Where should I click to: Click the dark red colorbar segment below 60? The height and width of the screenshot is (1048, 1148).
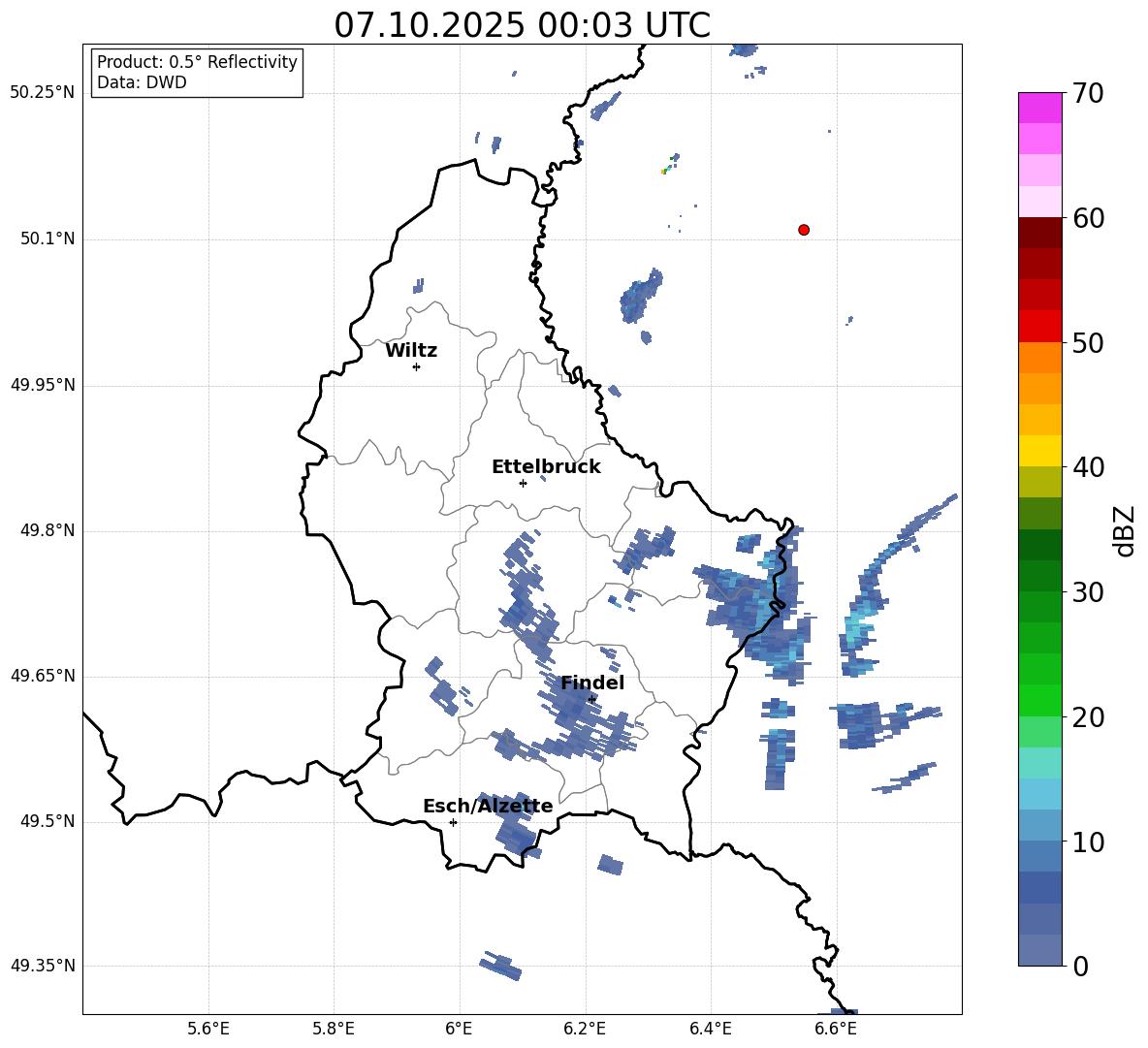tap(1039, 233)
